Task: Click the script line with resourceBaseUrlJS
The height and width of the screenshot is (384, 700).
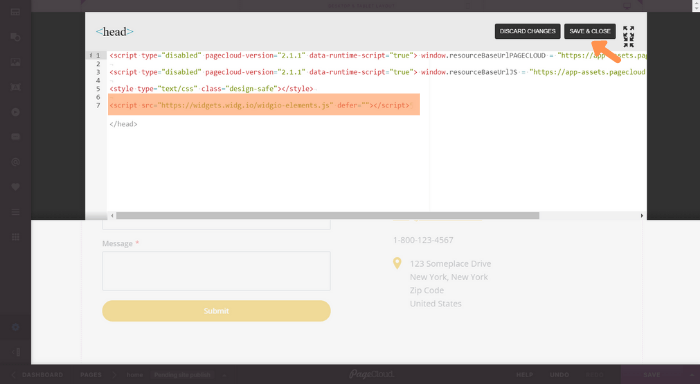Action: (x=377, y=72)
